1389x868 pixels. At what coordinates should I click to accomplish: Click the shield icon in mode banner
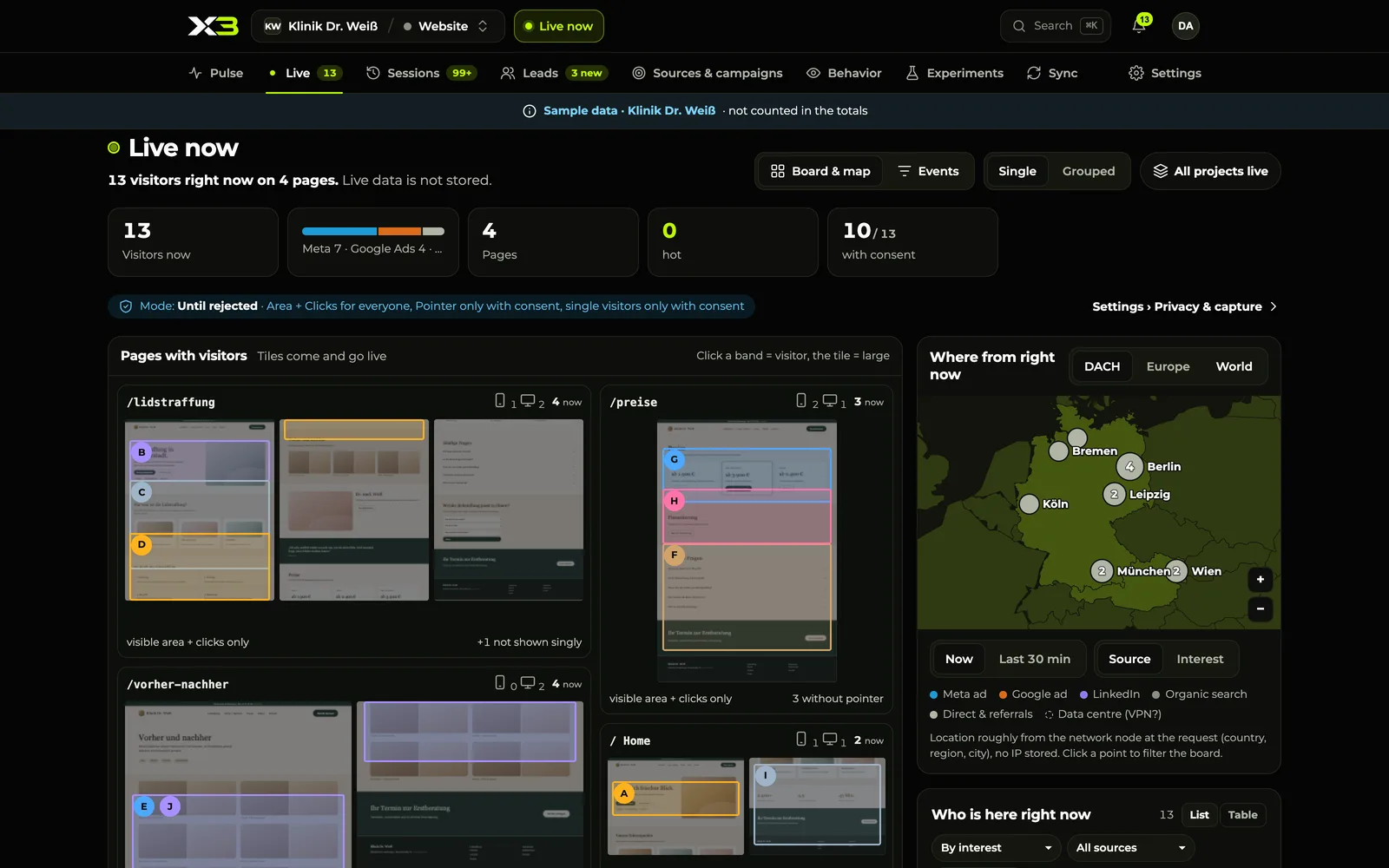click(x=126, y=306)
